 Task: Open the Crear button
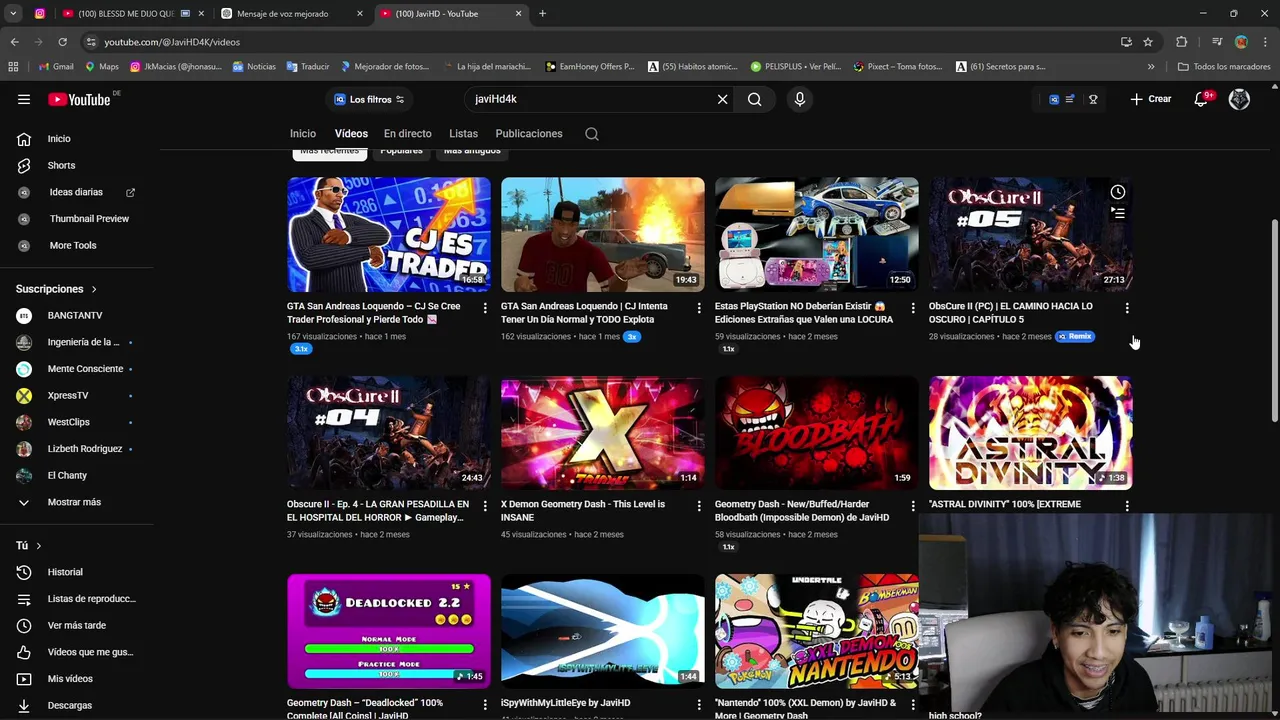click(x=1151, y=99)
